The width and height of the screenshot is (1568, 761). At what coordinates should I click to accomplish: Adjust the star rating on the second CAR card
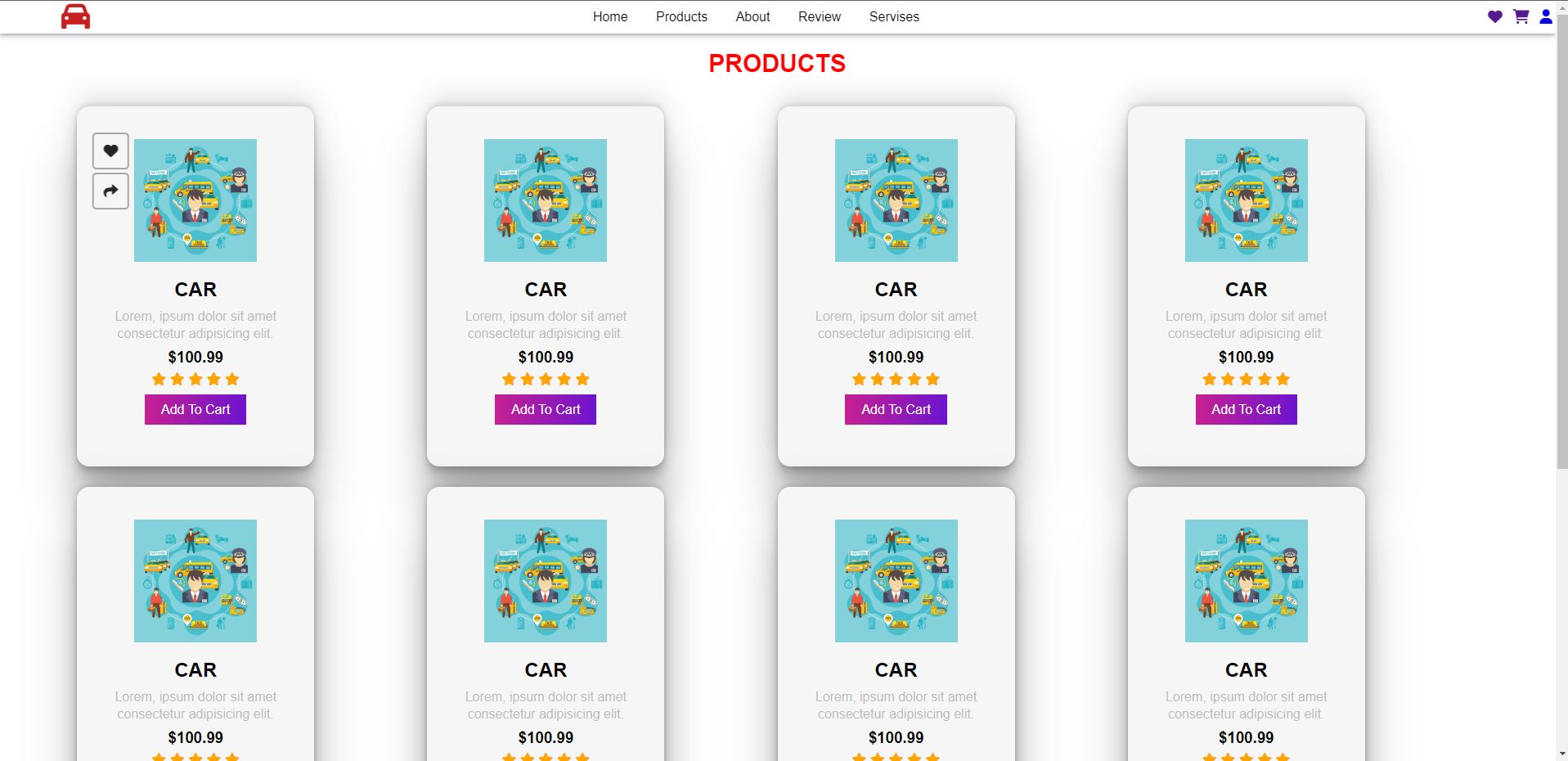point(545,378)
